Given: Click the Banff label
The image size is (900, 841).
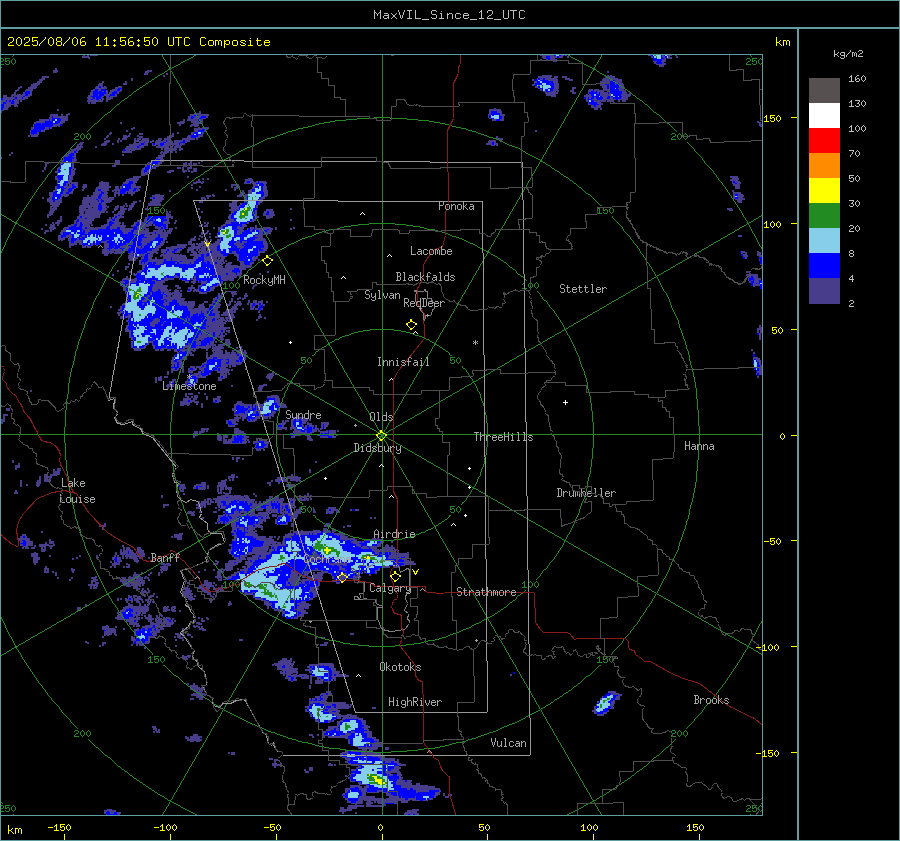Looking at the screenshot, I should point(165,557).
